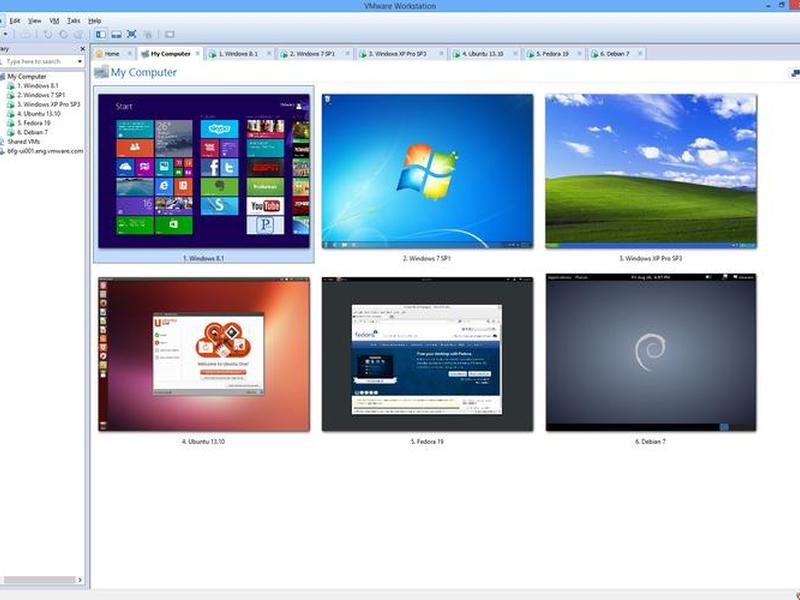Screen dimensions: 800x600
Task: Select My Computer in the library tree
Action: [x=27, y=77]
